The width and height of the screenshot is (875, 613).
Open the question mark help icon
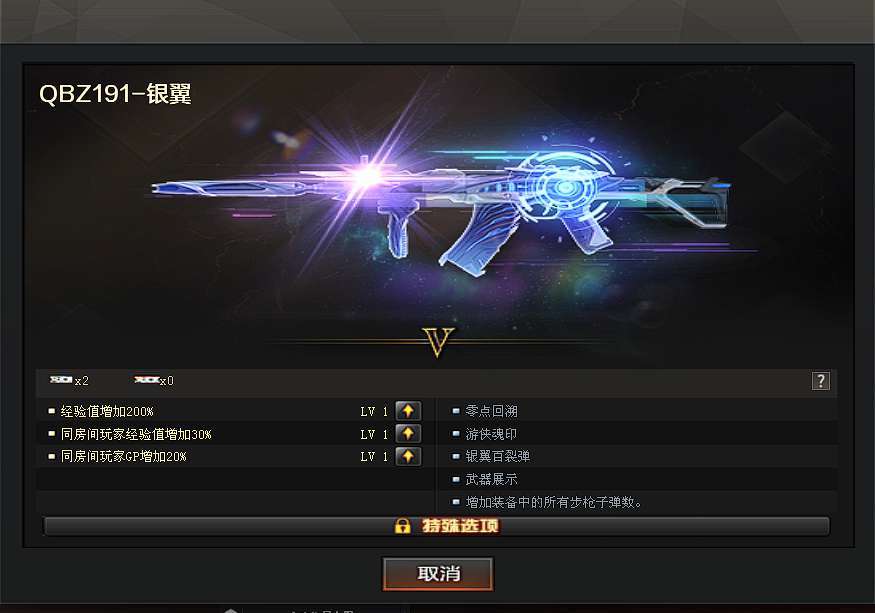click(820, 381)
